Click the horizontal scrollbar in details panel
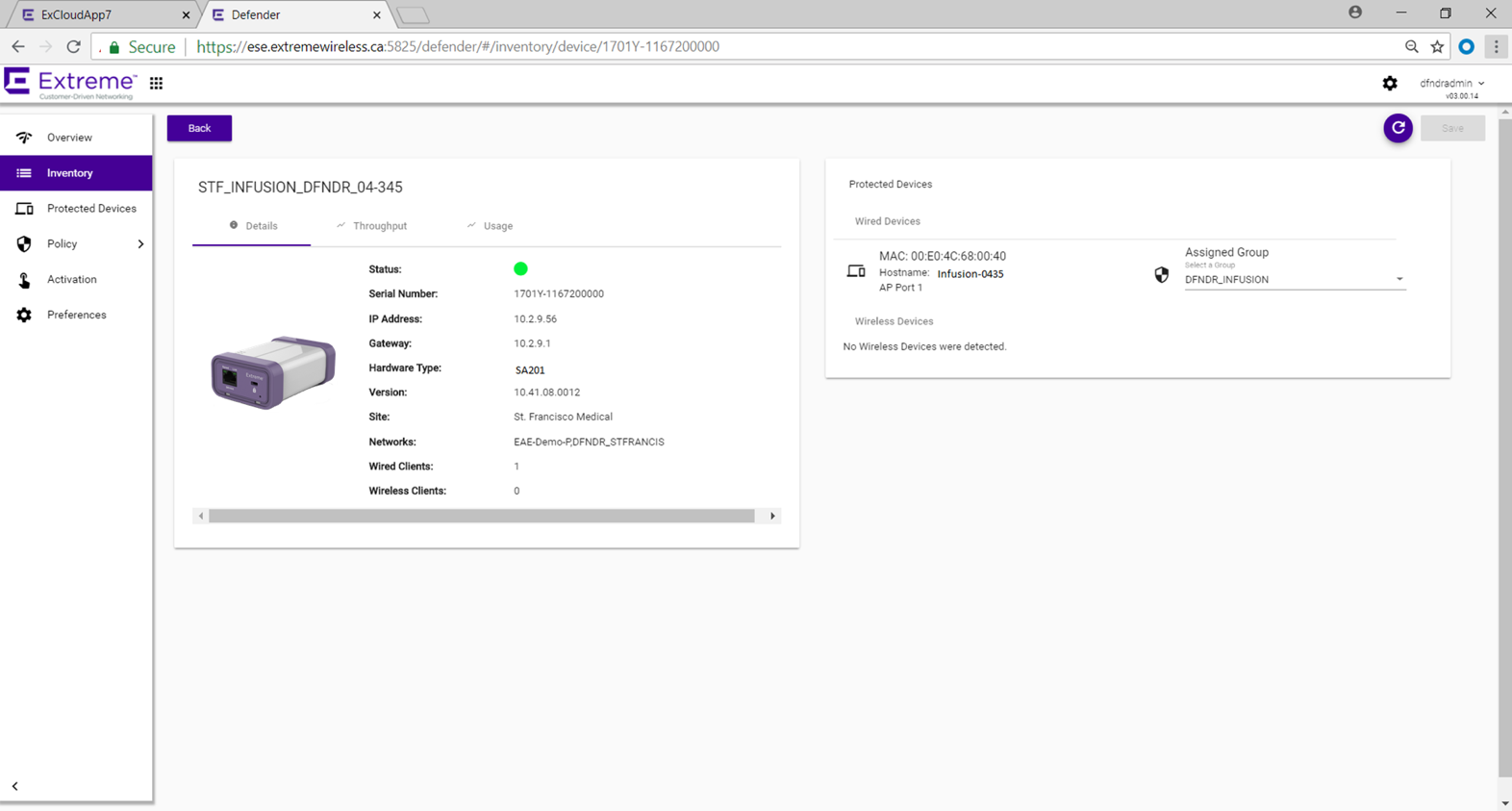1512x811 pixels. click(482, 517)
